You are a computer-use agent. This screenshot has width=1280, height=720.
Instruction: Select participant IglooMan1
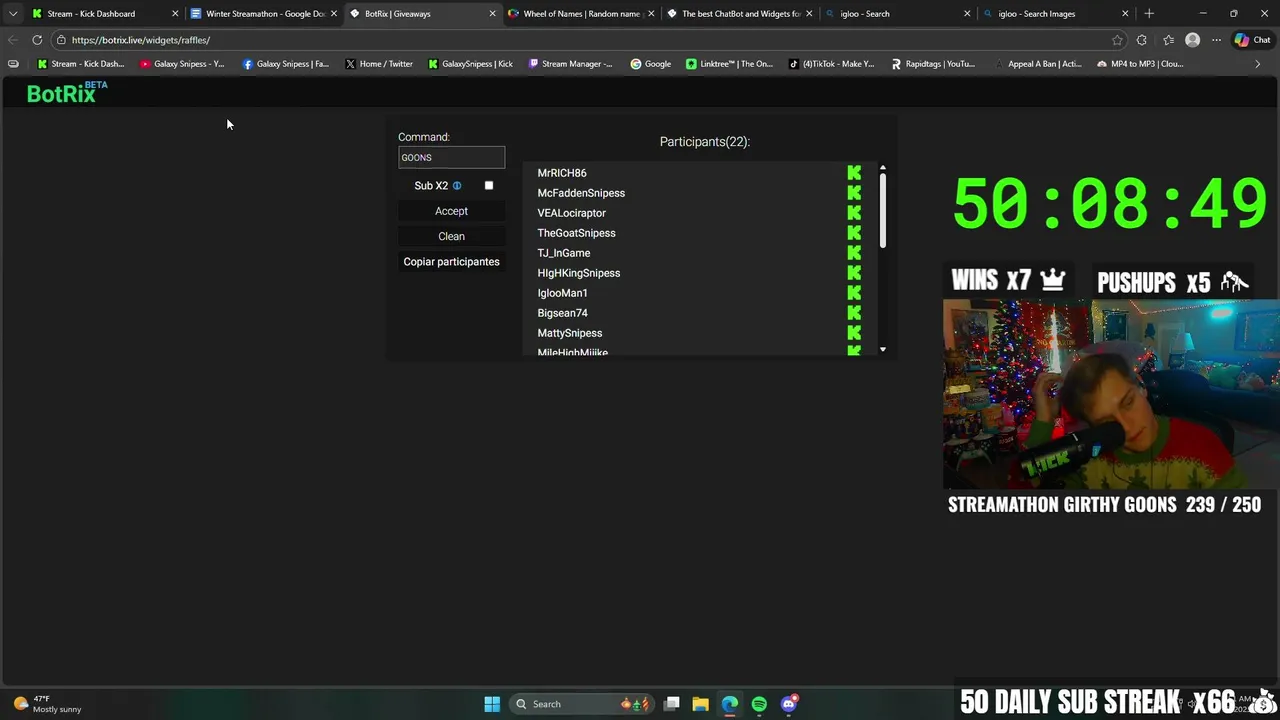tap(562, 293)
